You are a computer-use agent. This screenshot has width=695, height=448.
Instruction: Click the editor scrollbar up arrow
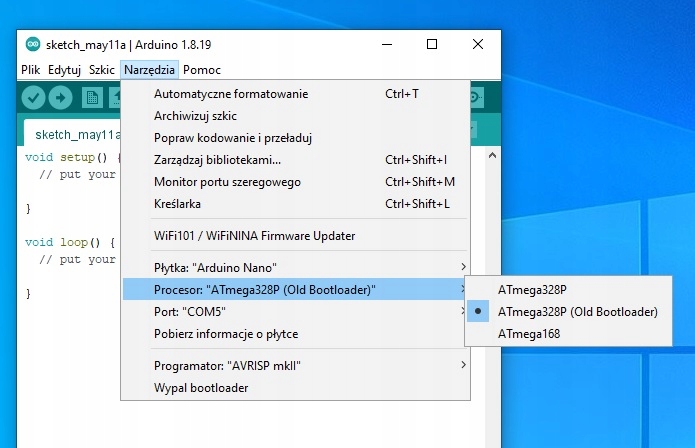[492, 155]
